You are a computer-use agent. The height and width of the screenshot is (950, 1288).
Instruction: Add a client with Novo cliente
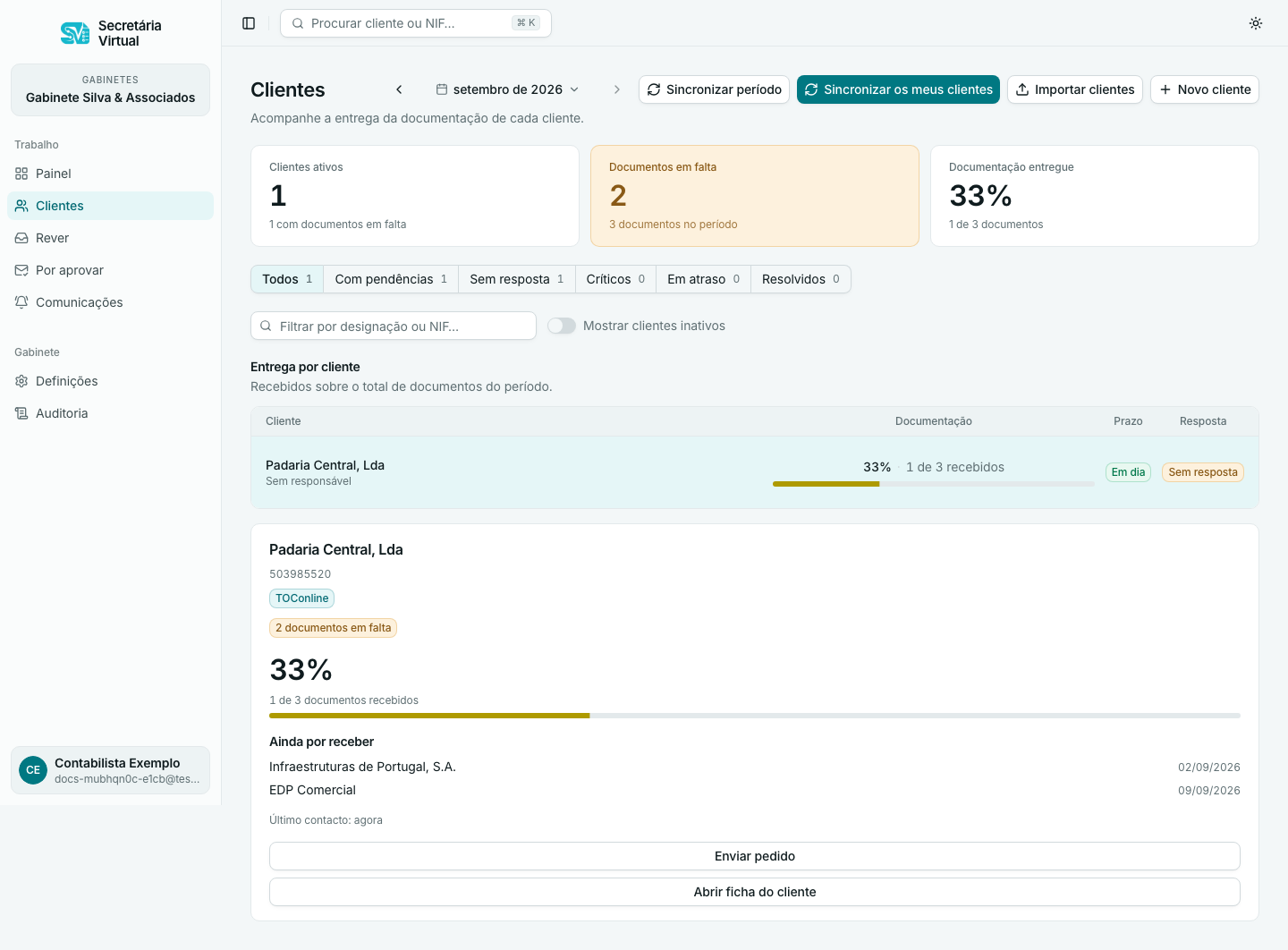pos(1205,89)
